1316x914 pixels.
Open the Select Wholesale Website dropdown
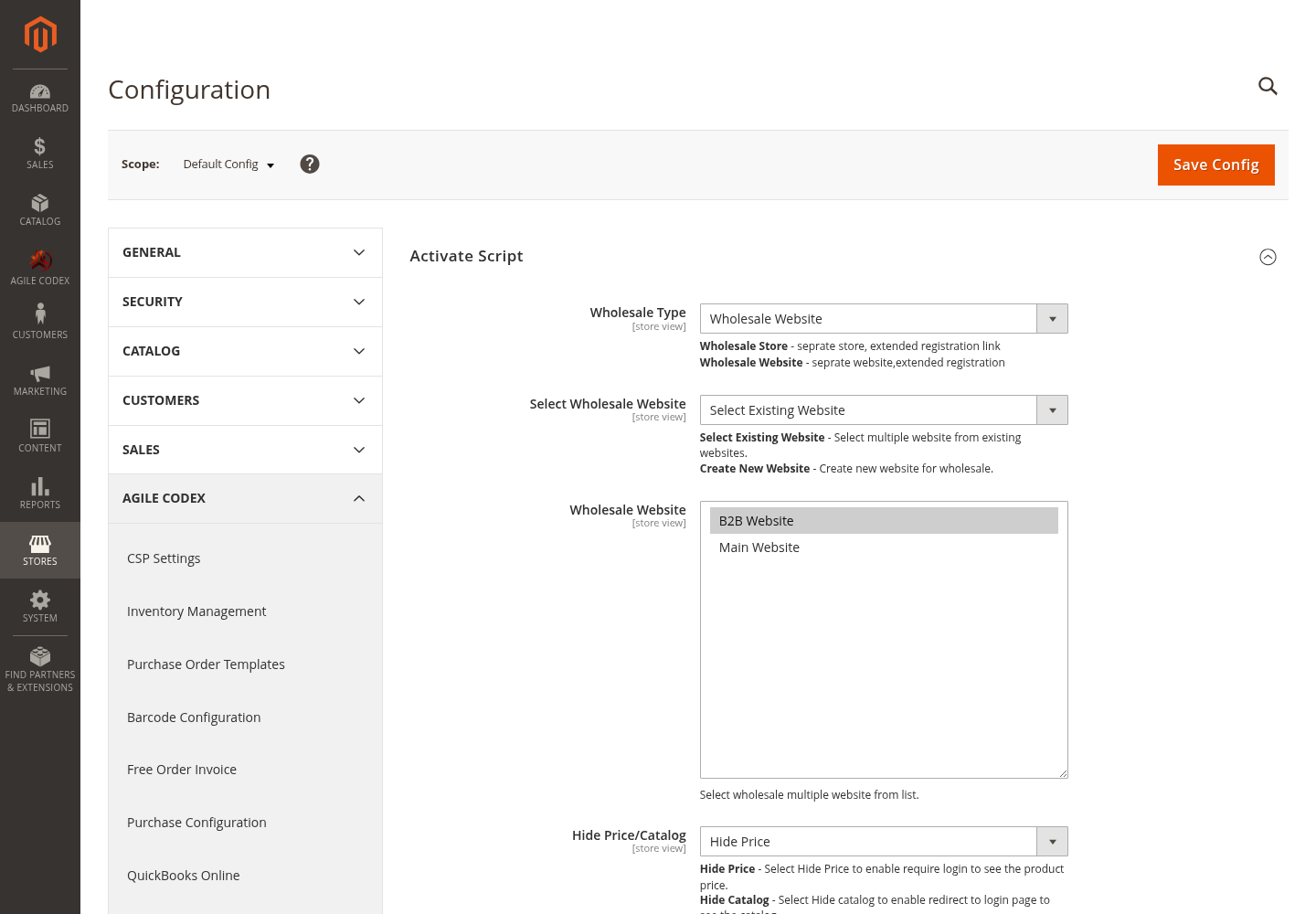point(884,410)
